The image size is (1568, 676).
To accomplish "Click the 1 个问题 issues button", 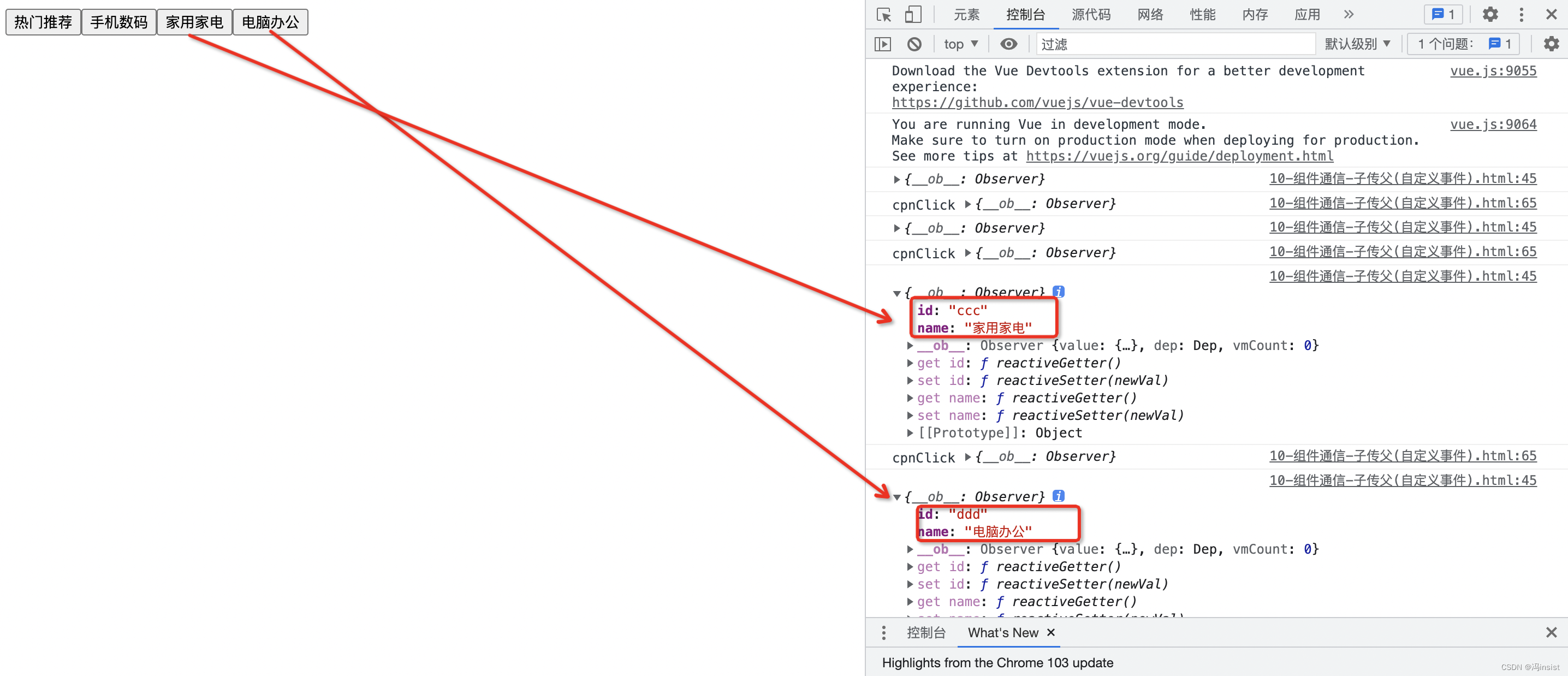I will click(x=1464, y=44).
